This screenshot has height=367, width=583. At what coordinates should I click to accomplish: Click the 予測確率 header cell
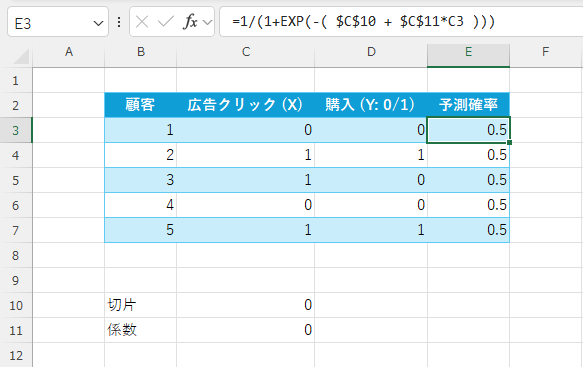click(468, 105)
